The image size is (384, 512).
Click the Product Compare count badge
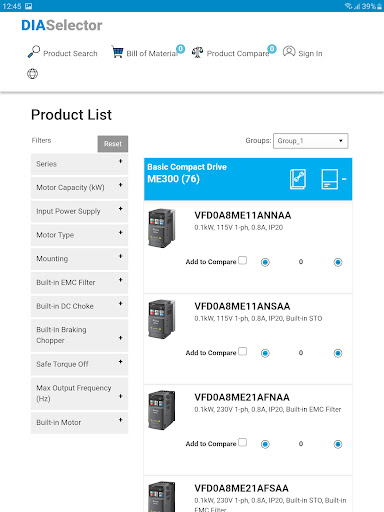click(x=272, y=49)
